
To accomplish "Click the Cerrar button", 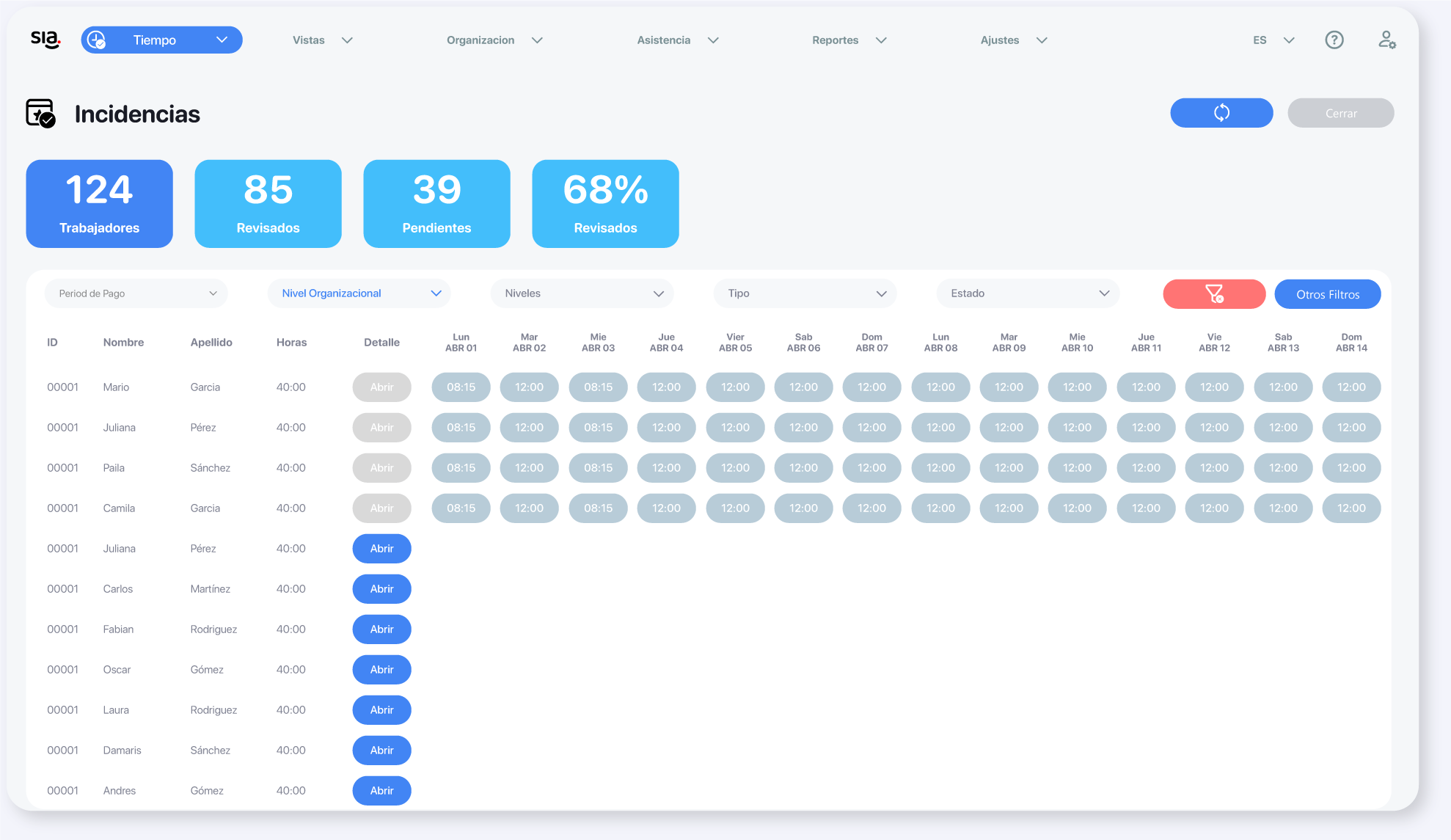I will coord(1340,113).
